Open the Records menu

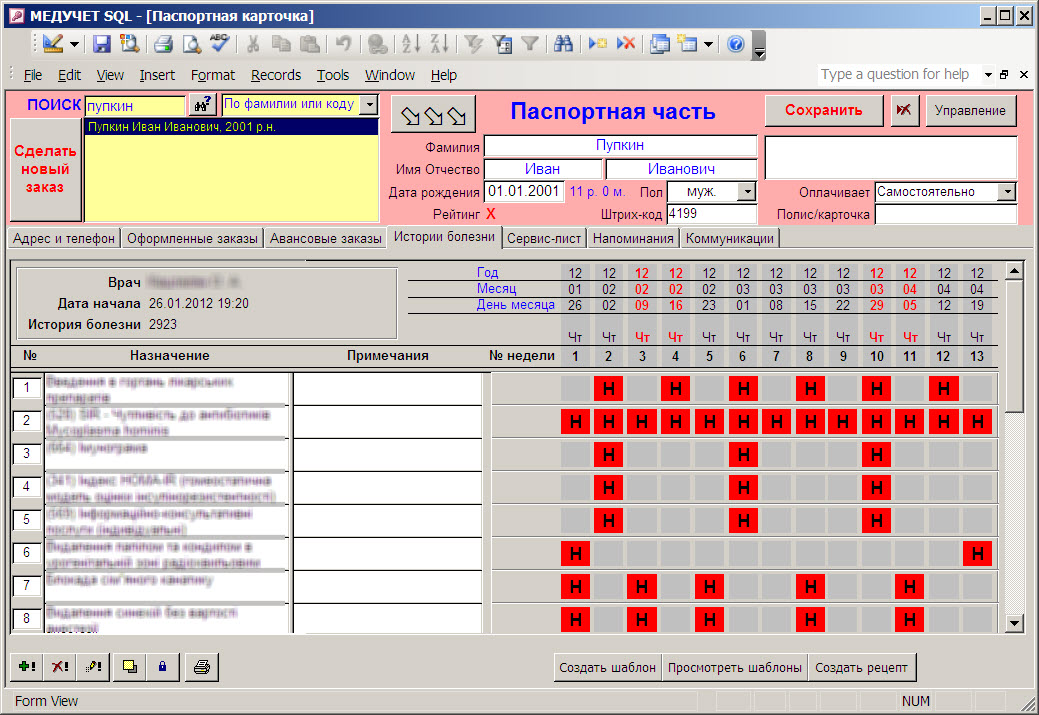click(x=276, y=75)
